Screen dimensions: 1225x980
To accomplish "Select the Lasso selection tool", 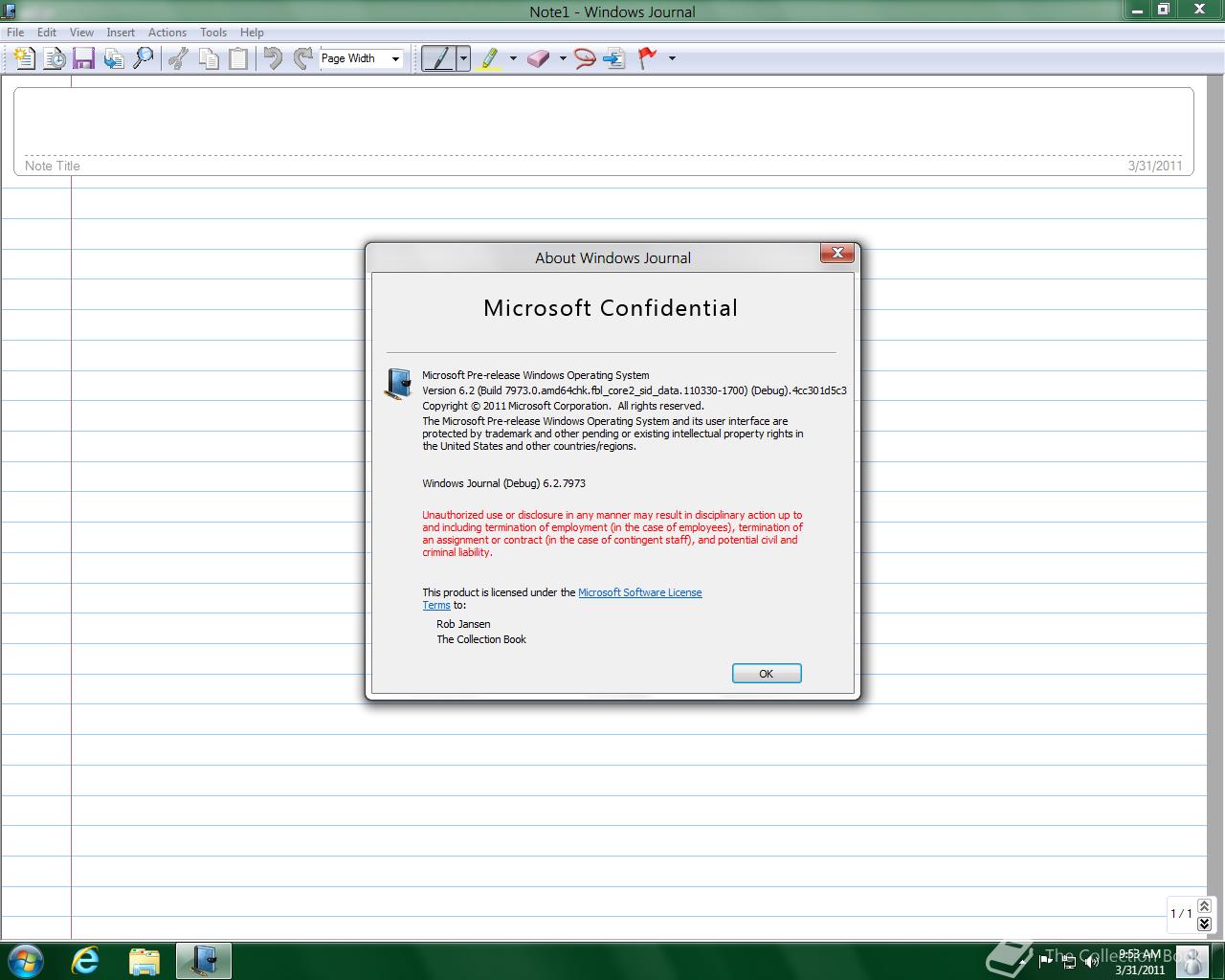I will (x=585, y=58).
